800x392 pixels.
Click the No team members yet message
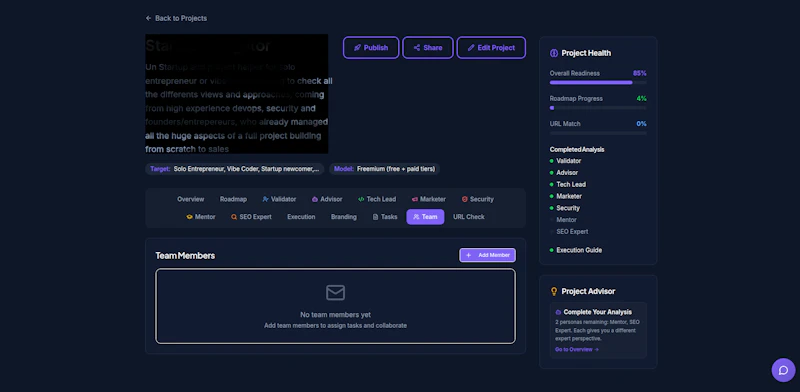pos(335,315)
